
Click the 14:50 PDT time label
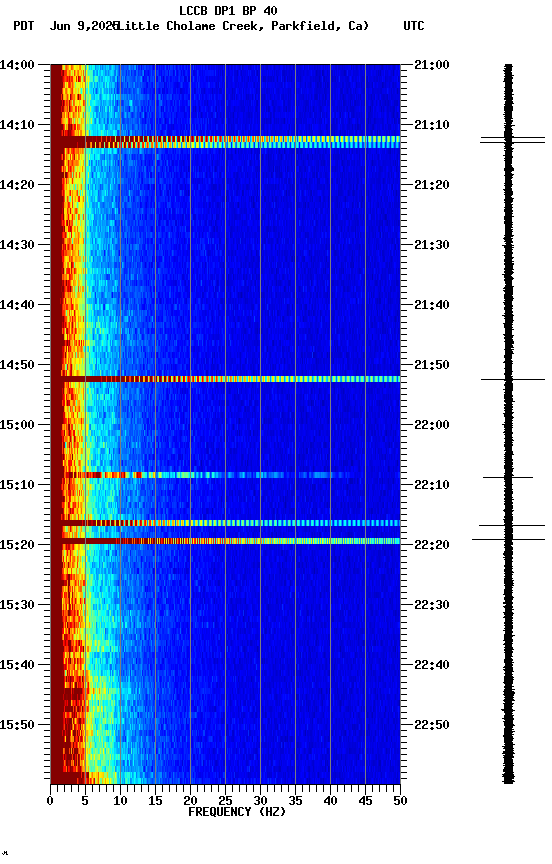pyautogui.click(x=17, y=365)
